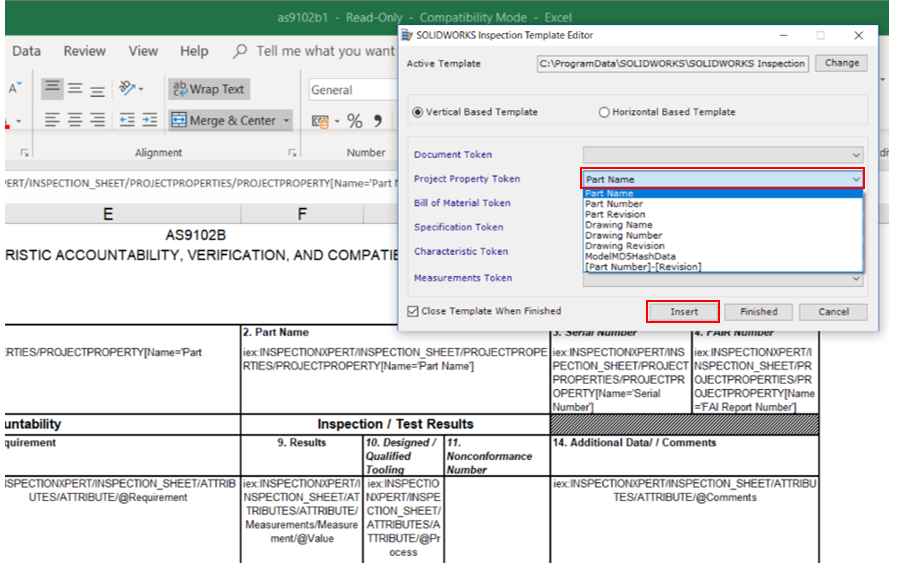The height and width of the screenshot is (563, 897).
Task: Click the Orientation text-angle icon
Action: point(126,88)
